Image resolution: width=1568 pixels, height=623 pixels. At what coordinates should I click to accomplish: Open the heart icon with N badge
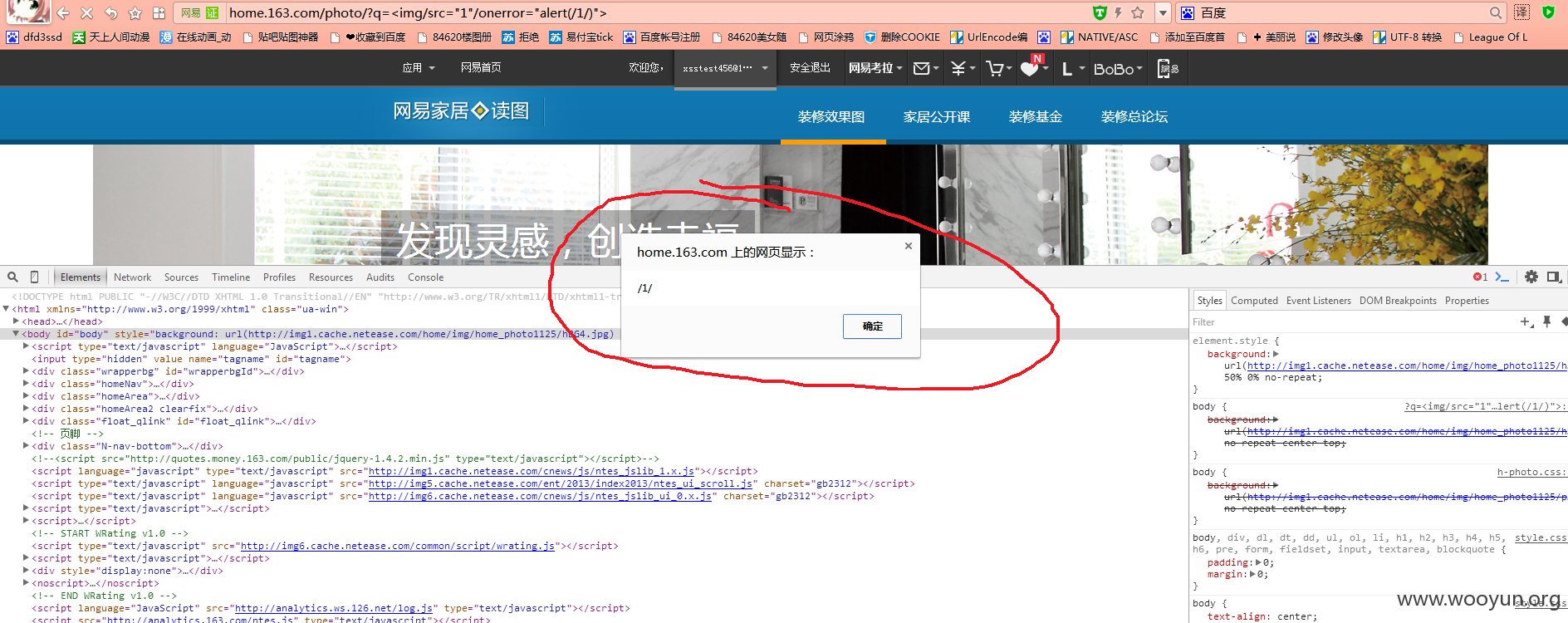coord(1034,66)
